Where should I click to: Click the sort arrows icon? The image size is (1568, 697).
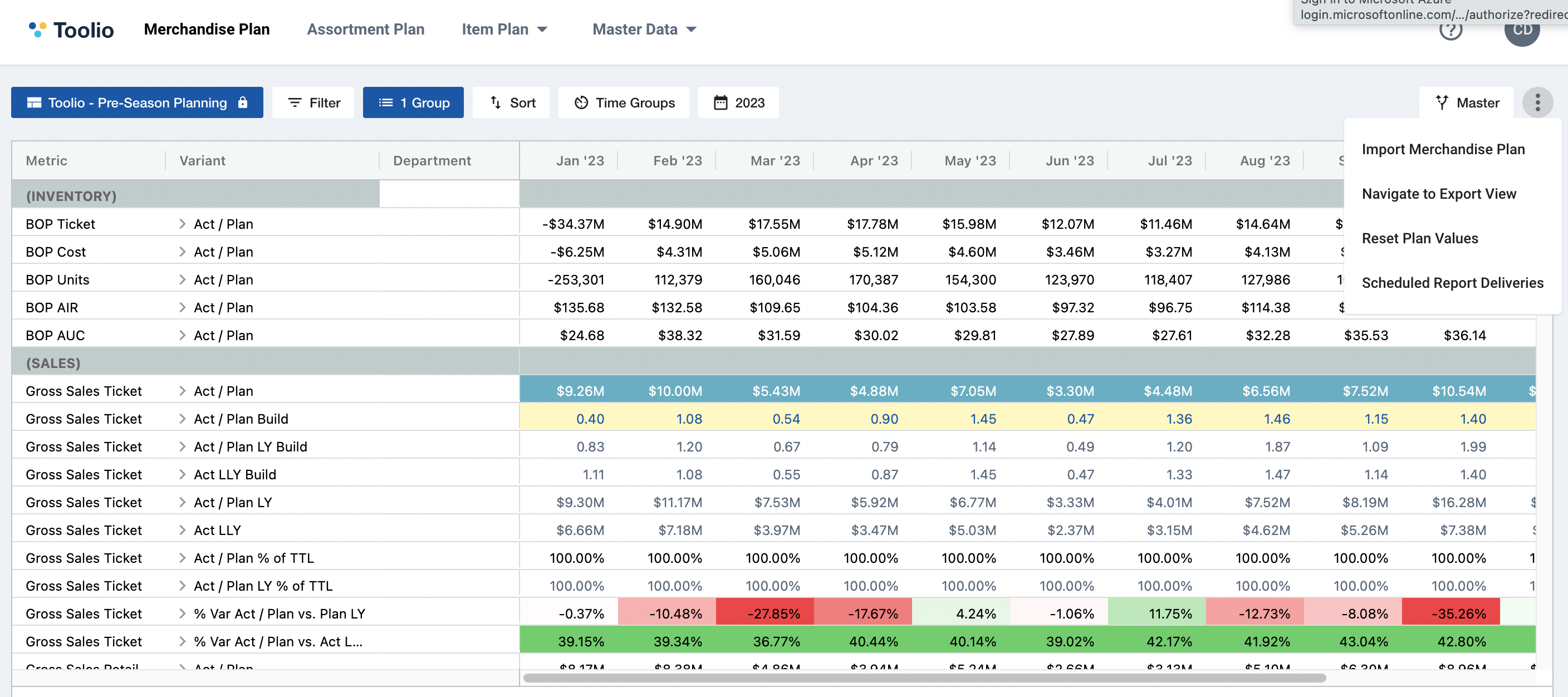pyautogui.click(x=496, y=103)
